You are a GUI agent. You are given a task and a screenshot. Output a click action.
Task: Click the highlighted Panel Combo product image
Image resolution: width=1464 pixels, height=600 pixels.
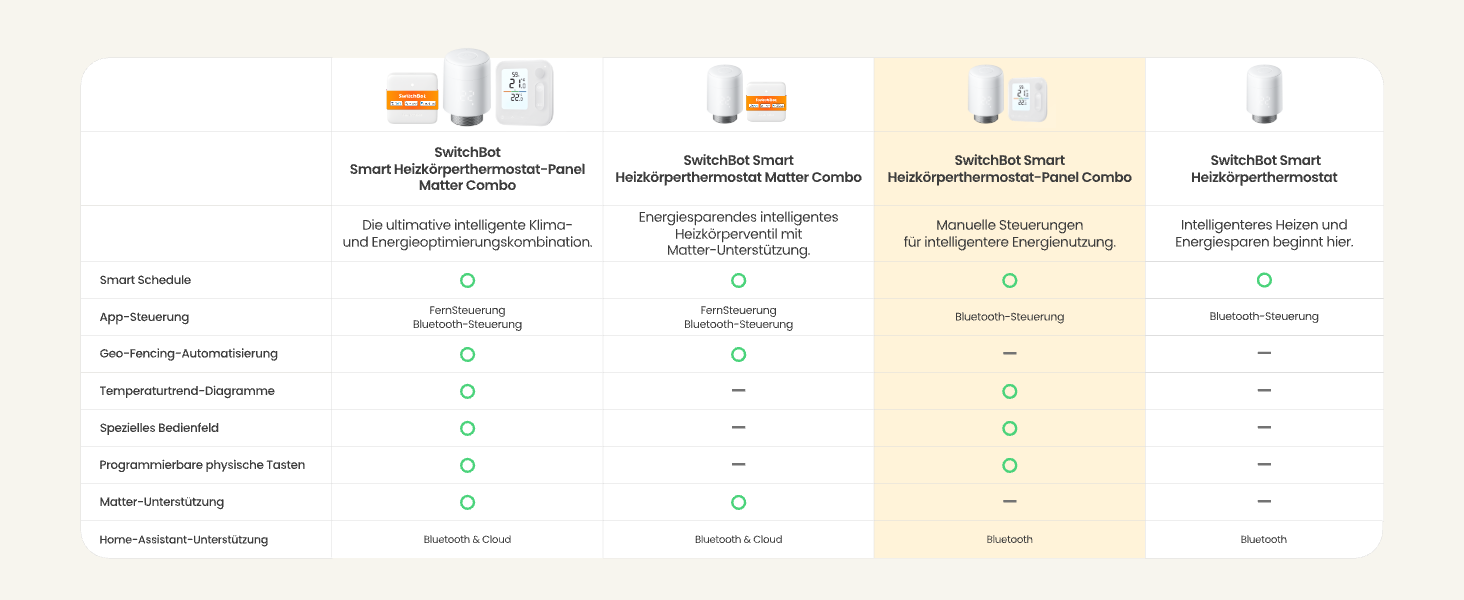tap(1009, 96)
